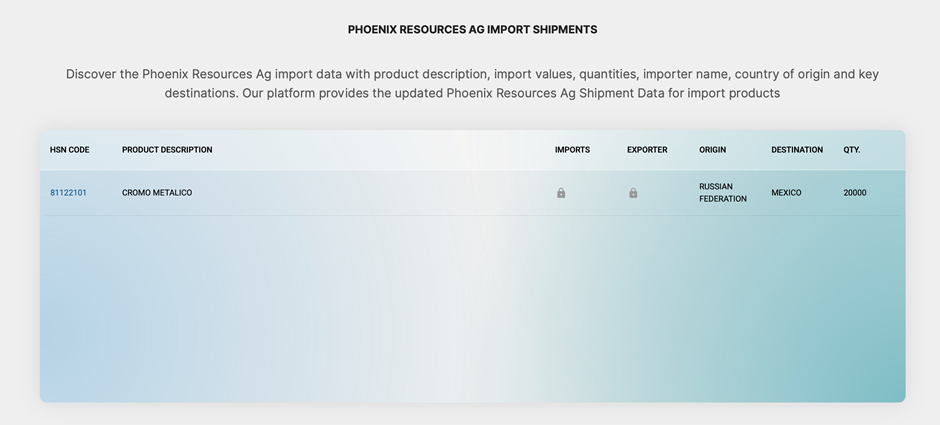Click the EXPORTER column header

point(647,150)
